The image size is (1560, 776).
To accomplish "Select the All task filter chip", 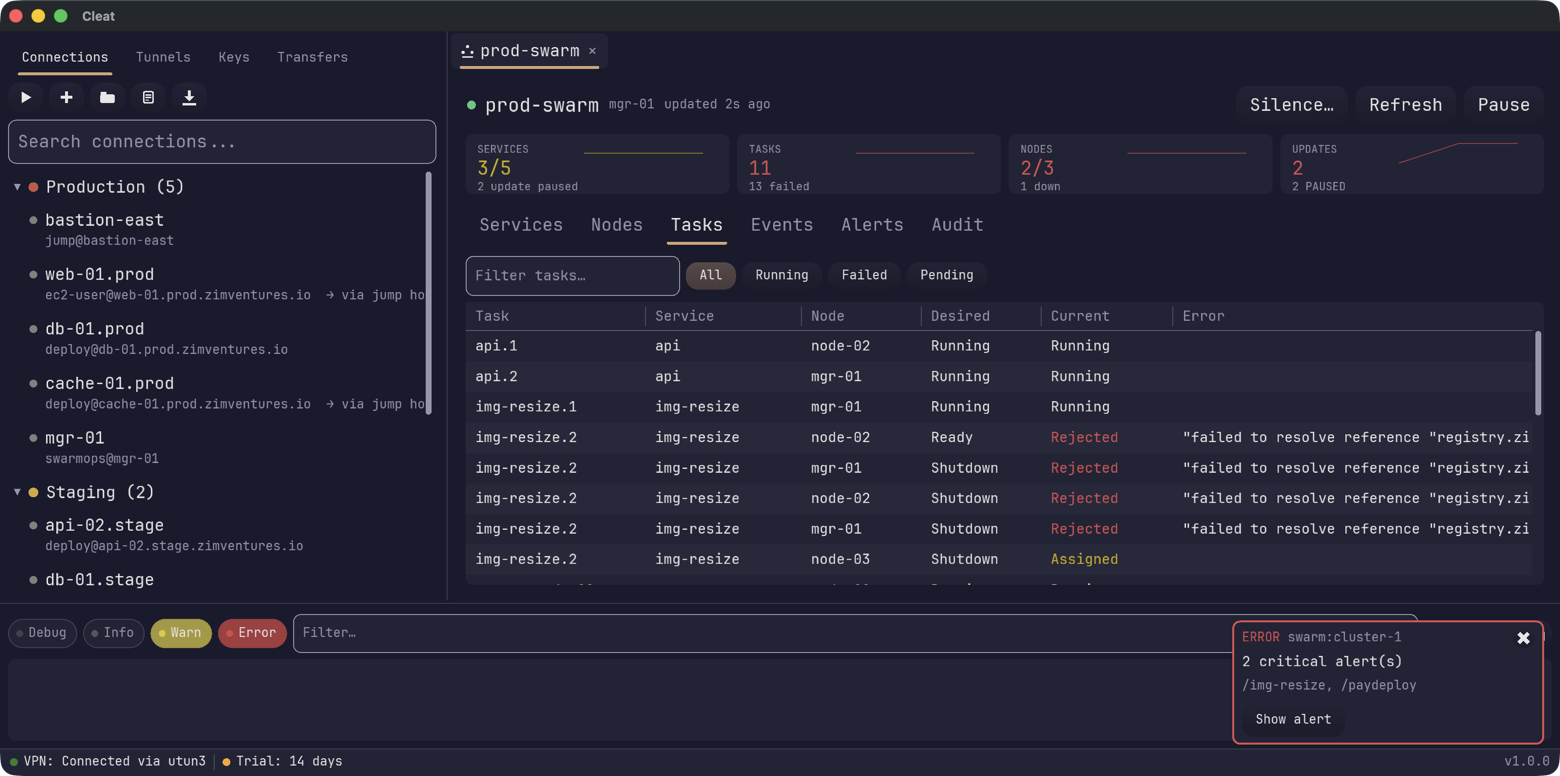I will pyautogui.click(x=711, y=275).
